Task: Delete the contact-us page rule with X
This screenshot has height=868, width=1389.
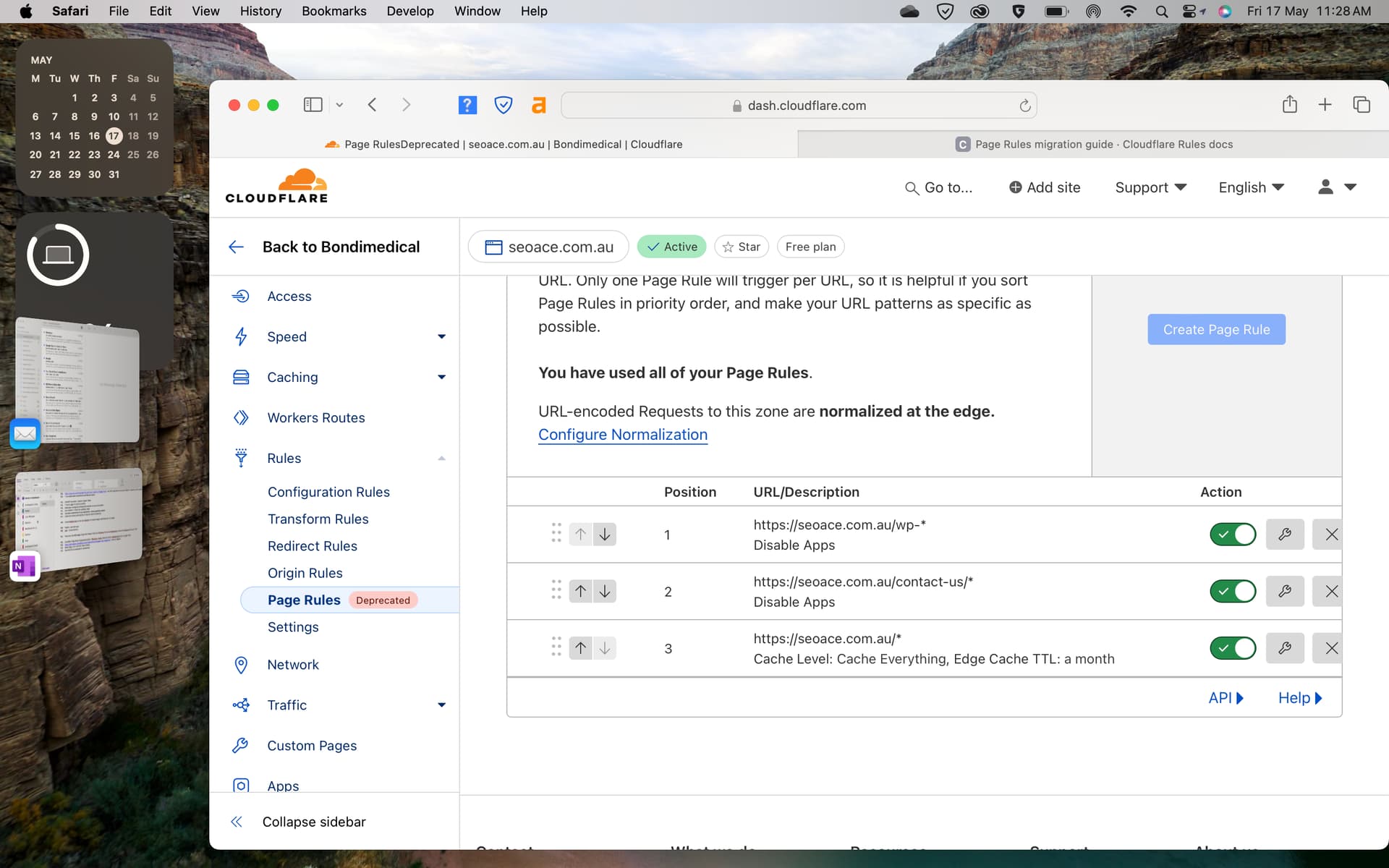Action: (1330, 591)
